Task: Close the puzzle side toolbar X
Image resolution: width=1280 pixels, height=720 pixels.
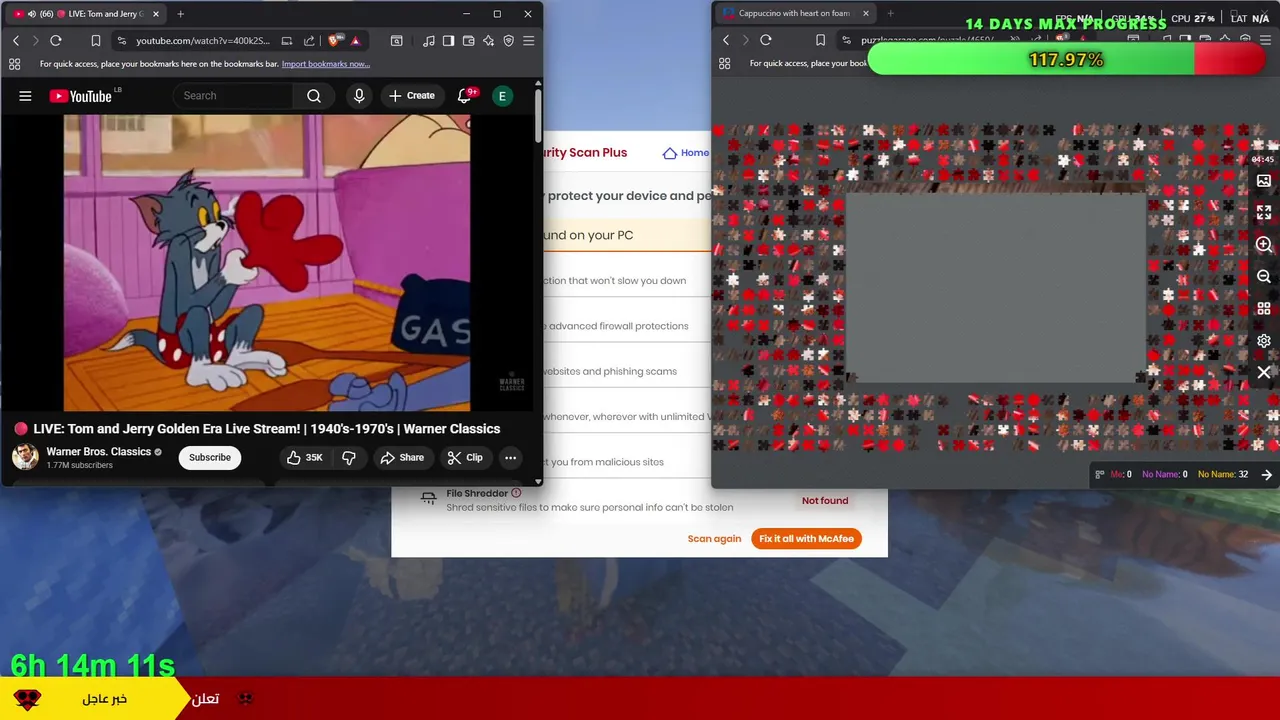Action: [1264, 373]
